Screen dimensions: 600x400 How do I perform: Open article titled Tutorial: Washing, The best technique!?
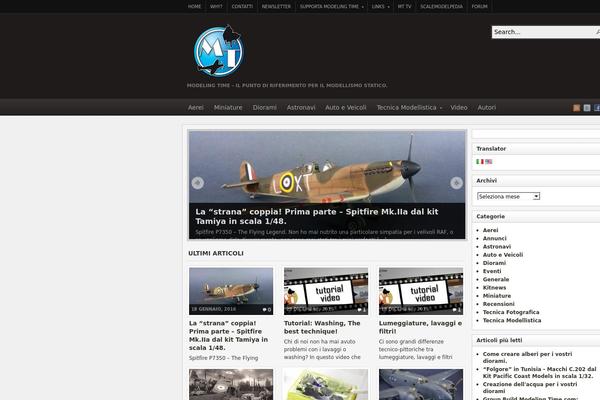[322, 327]
